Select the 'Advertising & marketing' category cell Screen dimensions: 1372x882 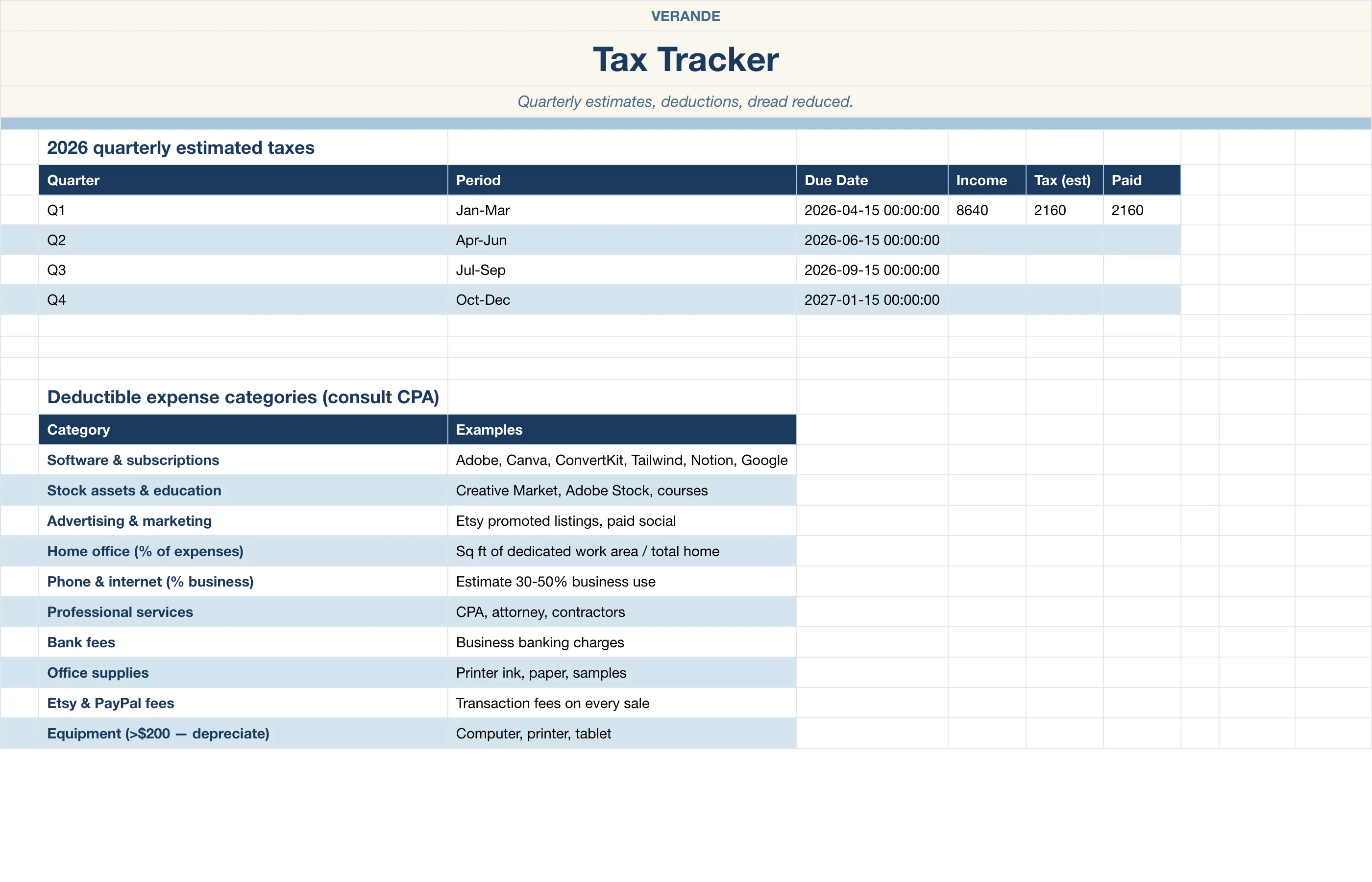(x=244, y=520)
